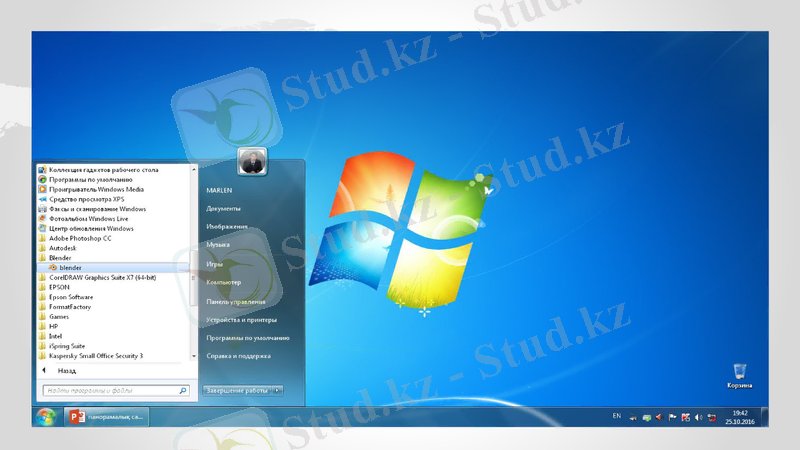Select the Корзина recycle bin icon

(x=739, y=376)
